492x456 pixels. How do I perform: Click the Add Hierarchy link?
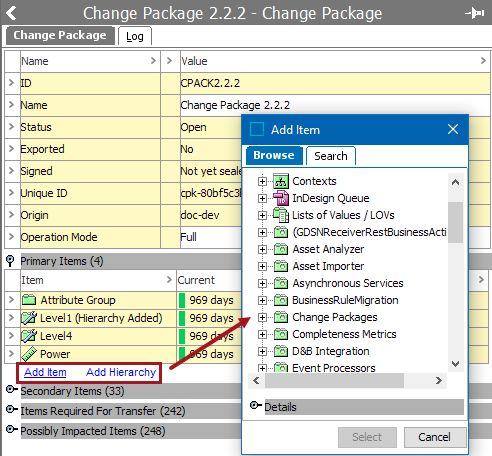(x=121, y=372)
